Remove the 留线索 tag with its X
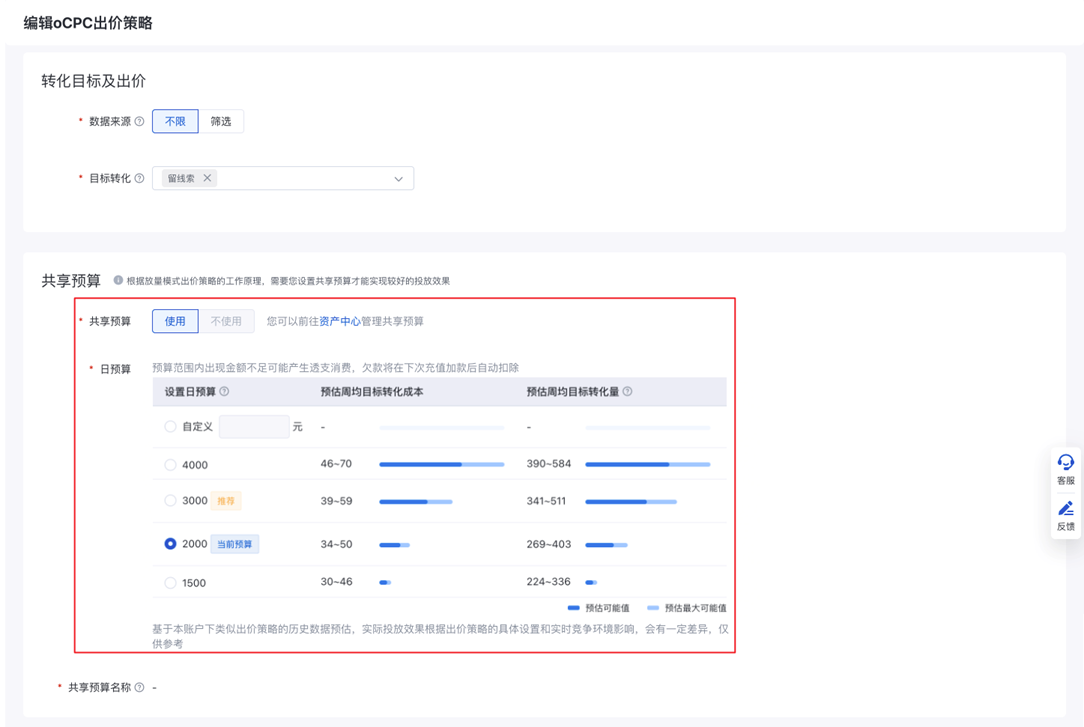 [x=207, y=179]
